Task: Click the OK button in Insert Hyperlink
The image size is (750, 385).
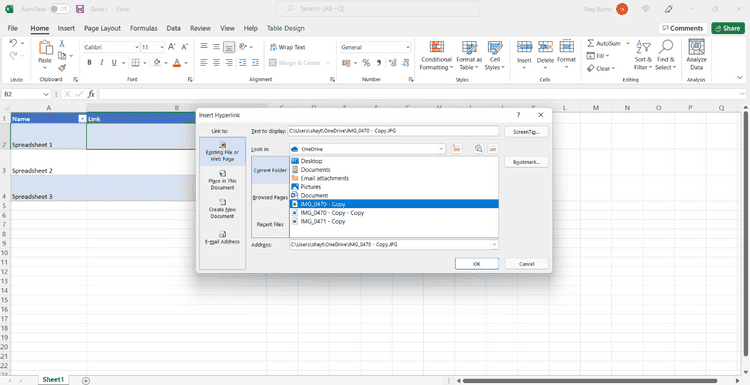Action: pyautogui.click(x=476, y=264)
